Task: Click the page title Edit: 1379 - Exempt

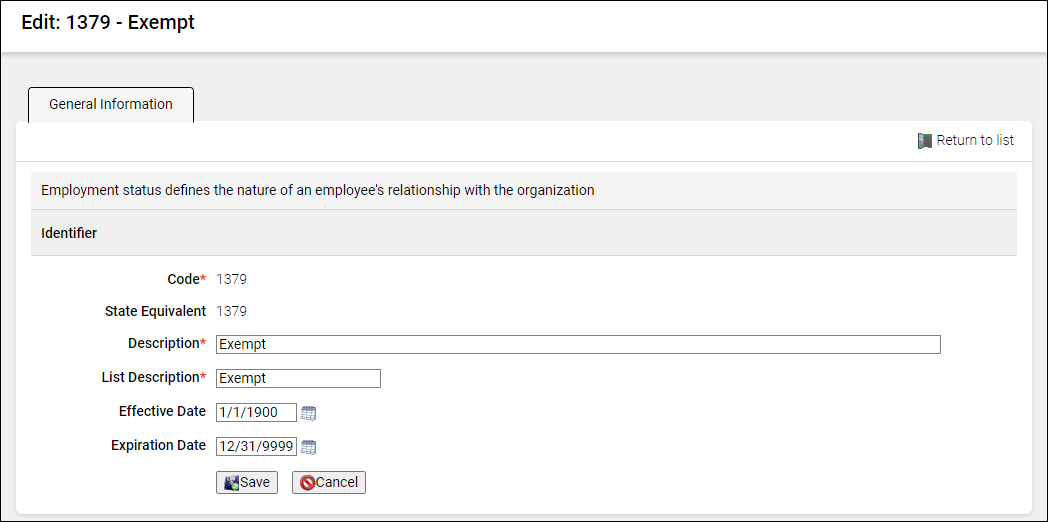Action: pyautogui.click(x=108, y=23)
